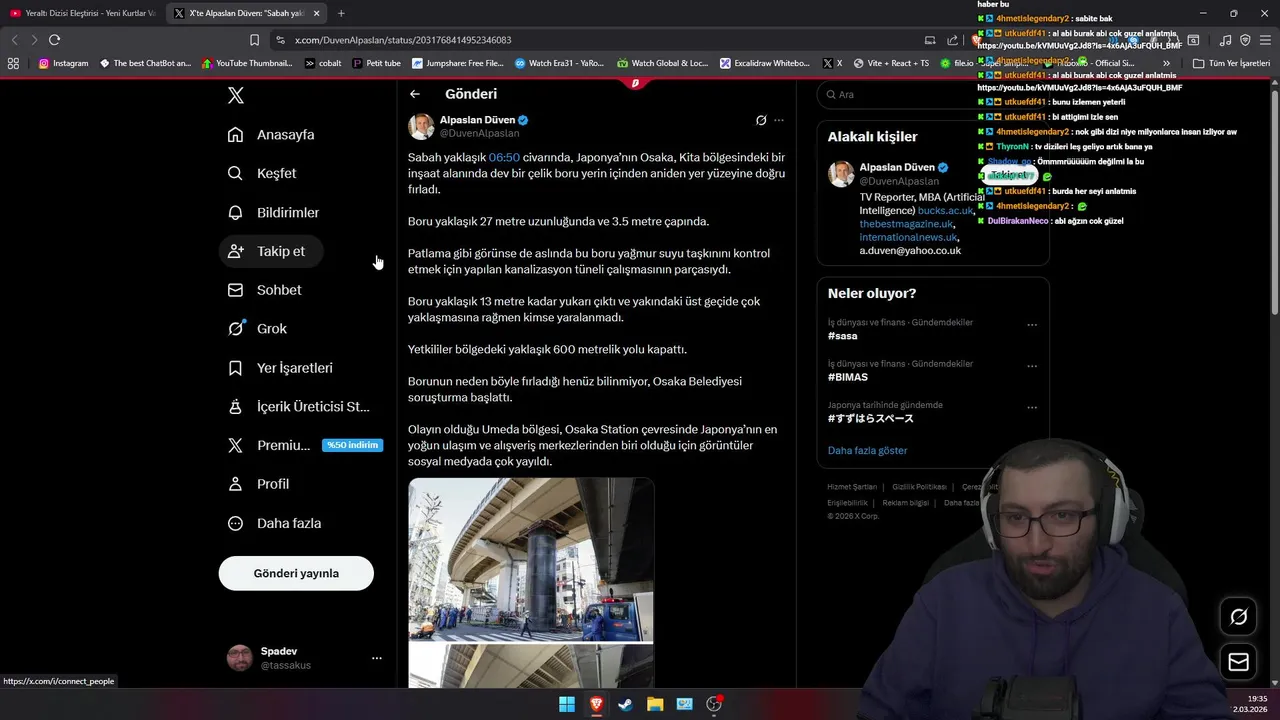Open Jumpshare bookmark
Screen dimensions: 1280x720
tap(457, 63)
